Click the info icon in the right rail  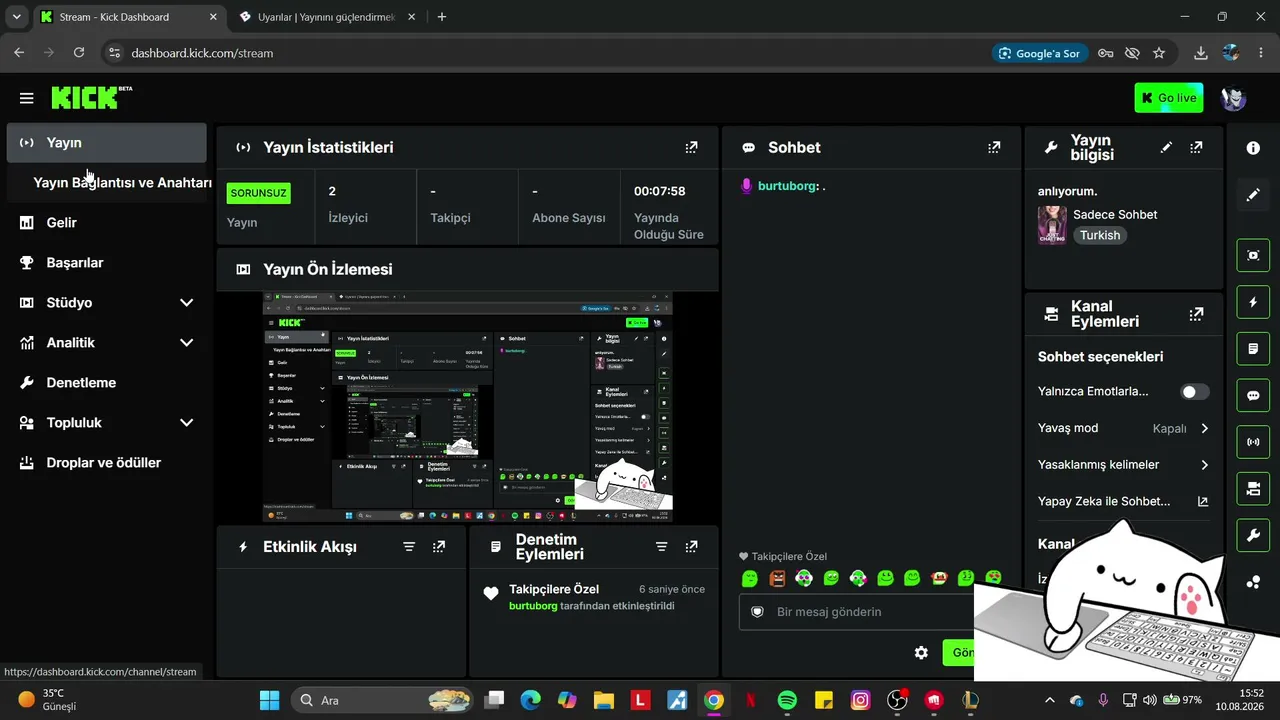pos(1253,148)
